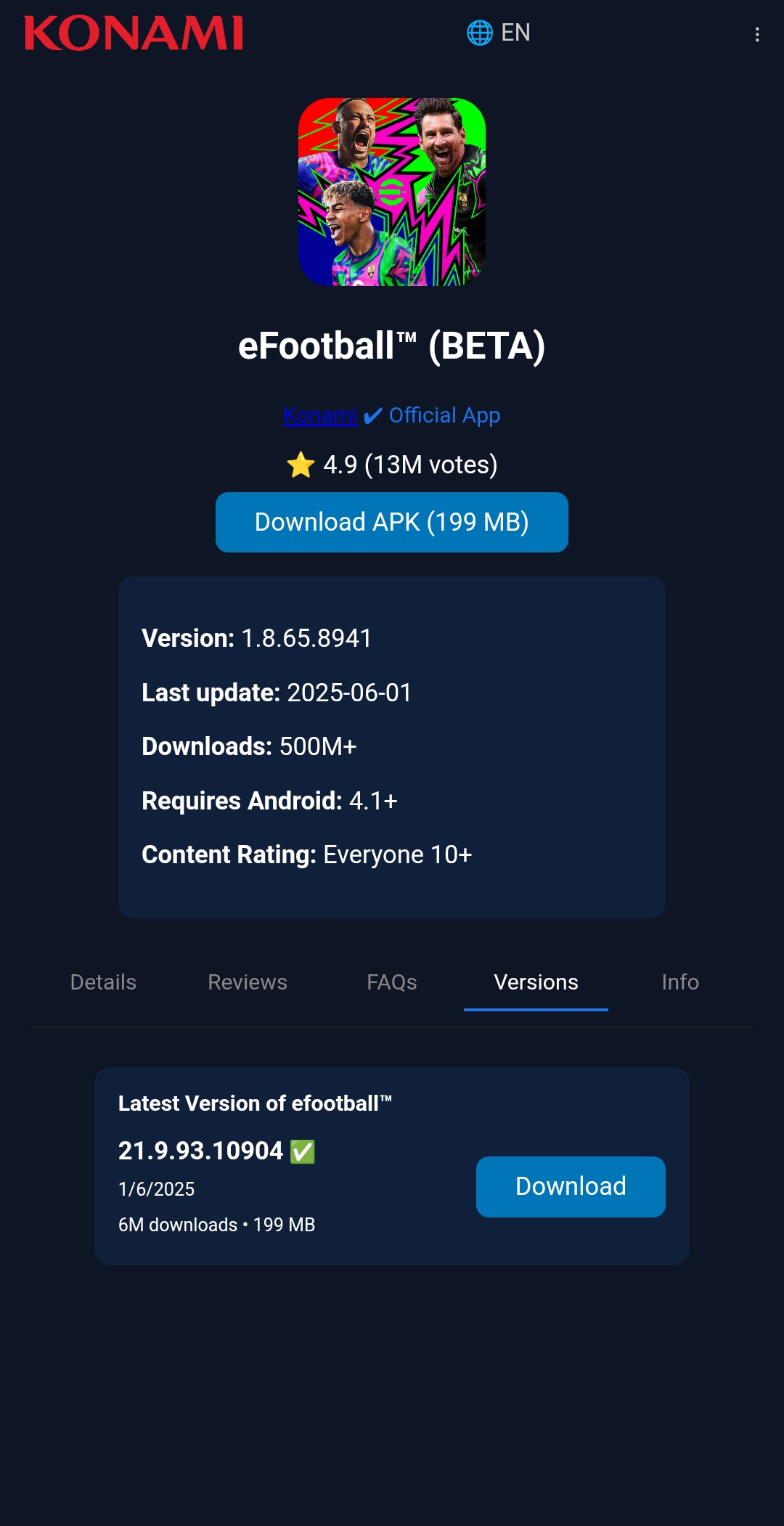784x1526 pixels.
Task: Go to the Info tab
Action: pyautogui.click(x=680, y=982)
